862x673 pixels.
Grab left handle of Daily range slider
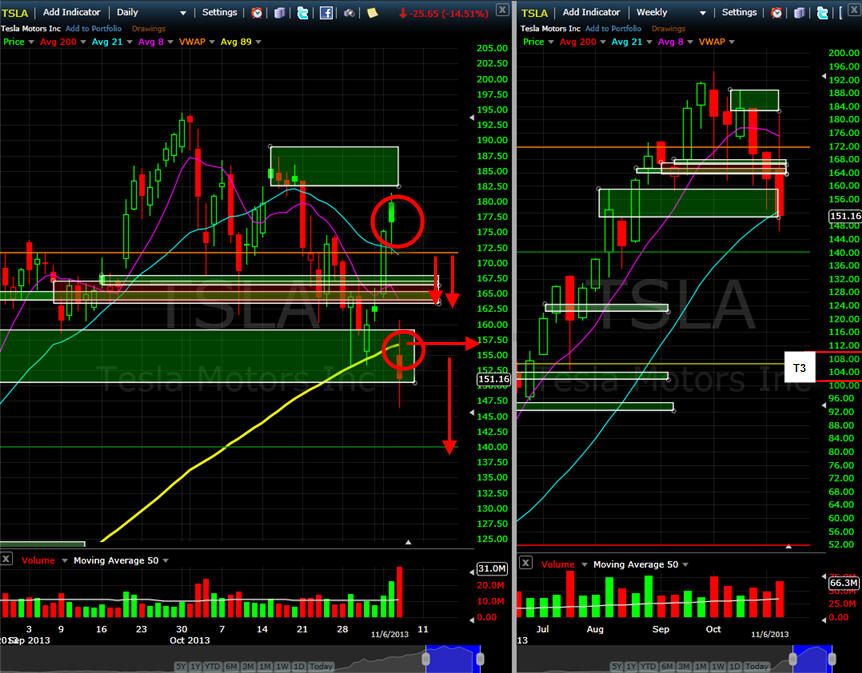(x=426, y=658)
